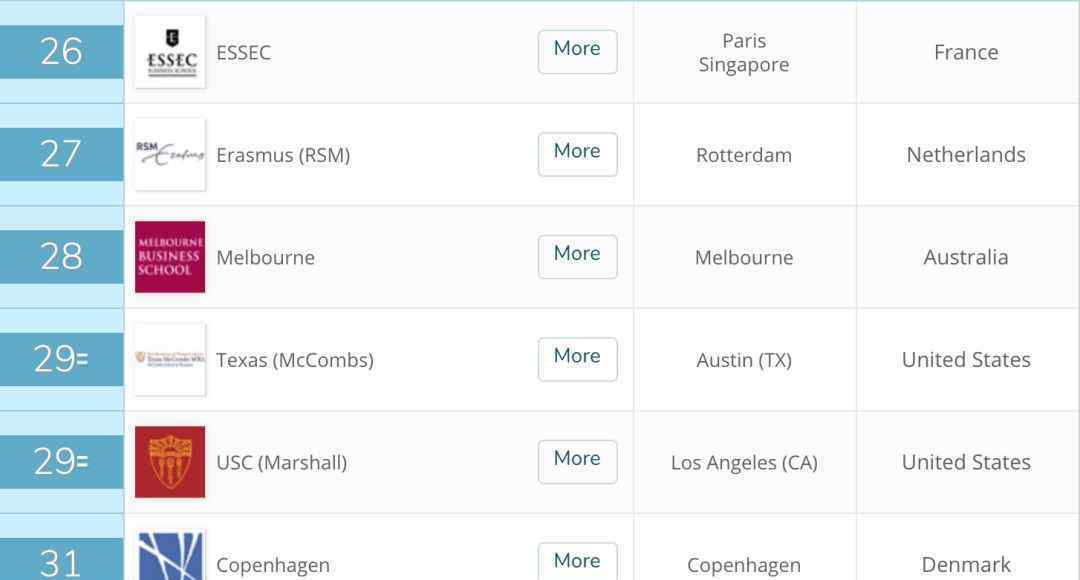
Task: Click the rank 26 badge
Action: (61, 52)
